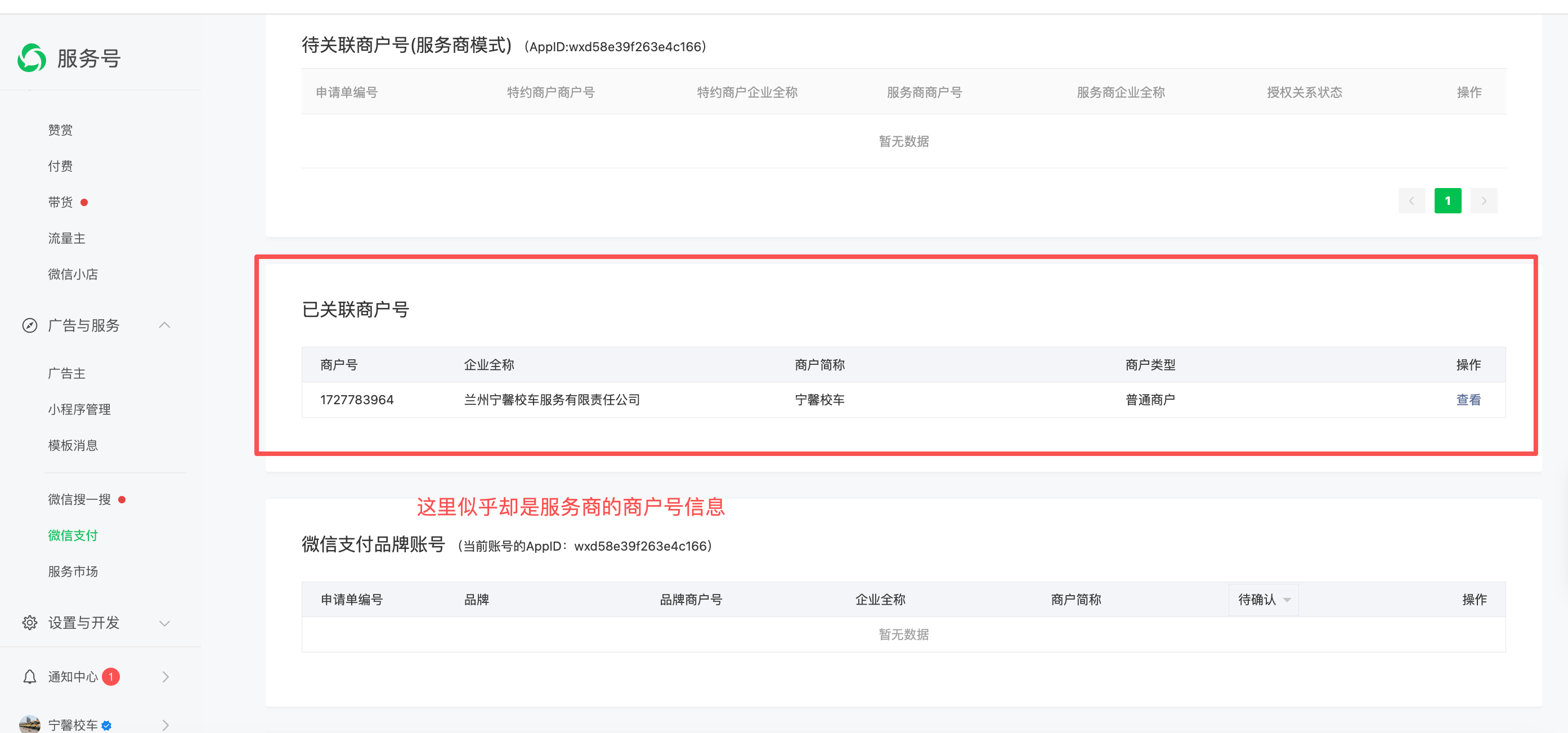
Task: Select page 1 pagination button
Action: point(1447,201)
